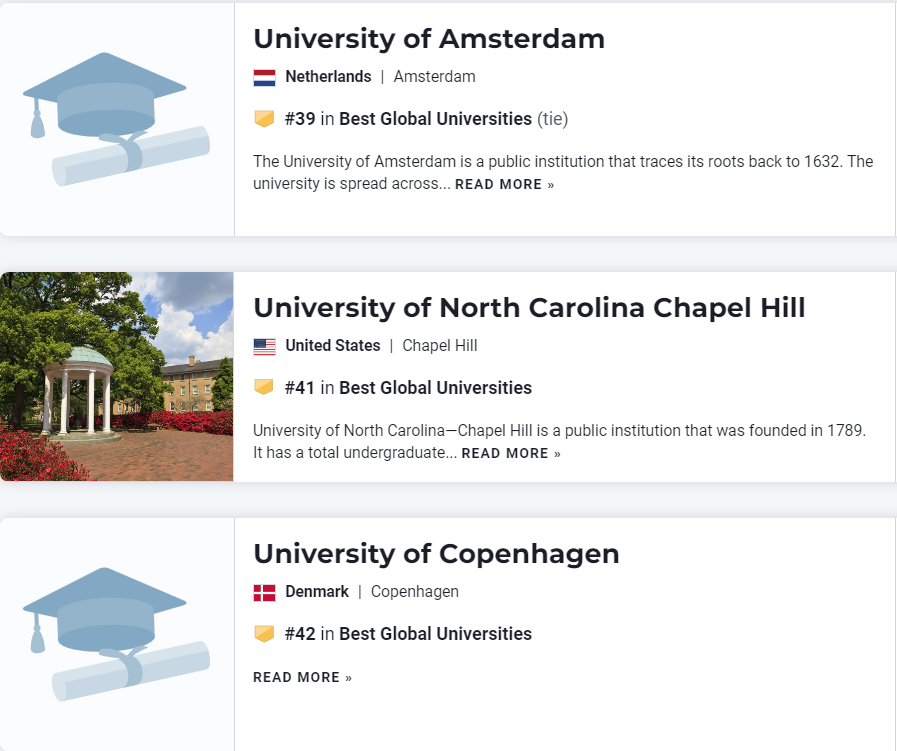Open the University of Copenhagen title link

click(x=436, y=554)
